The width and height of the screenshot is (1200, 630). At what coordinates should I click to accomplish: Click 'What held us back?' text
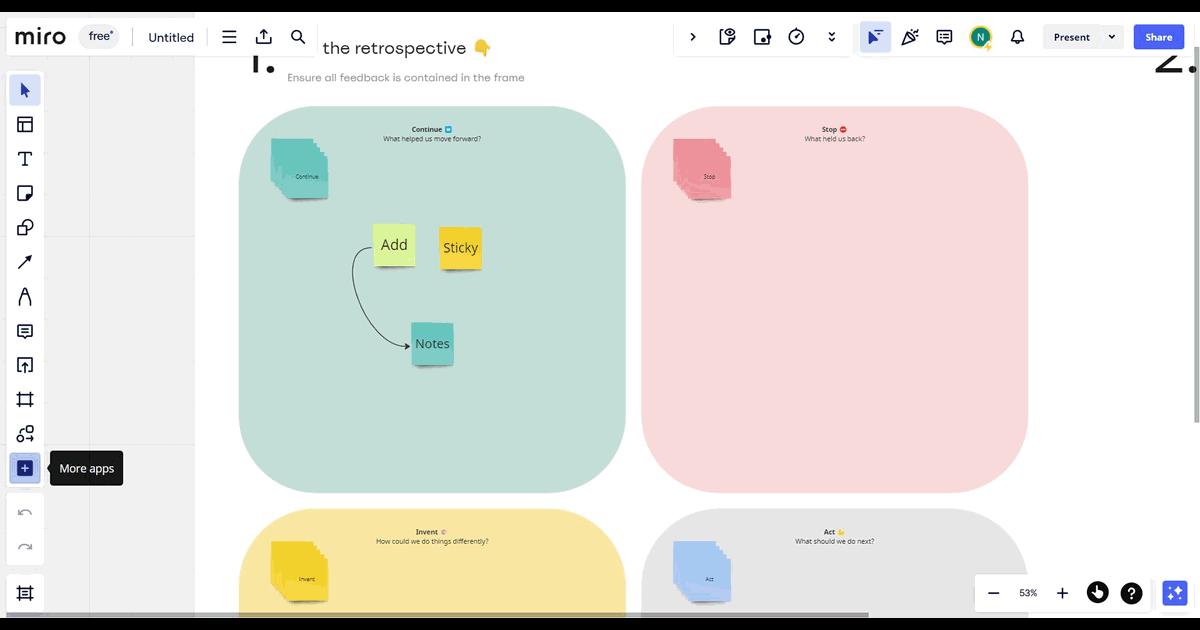point(835,139)
